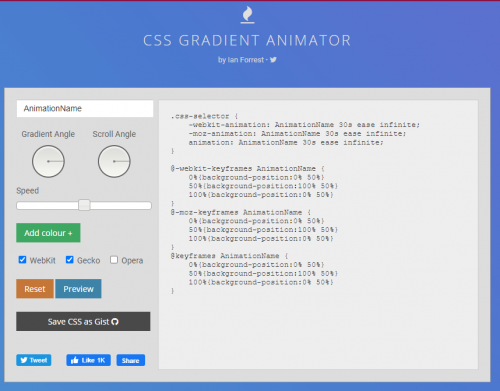Click the Speed slider handle
The image size is (500, 391).
tap(84, 205)
